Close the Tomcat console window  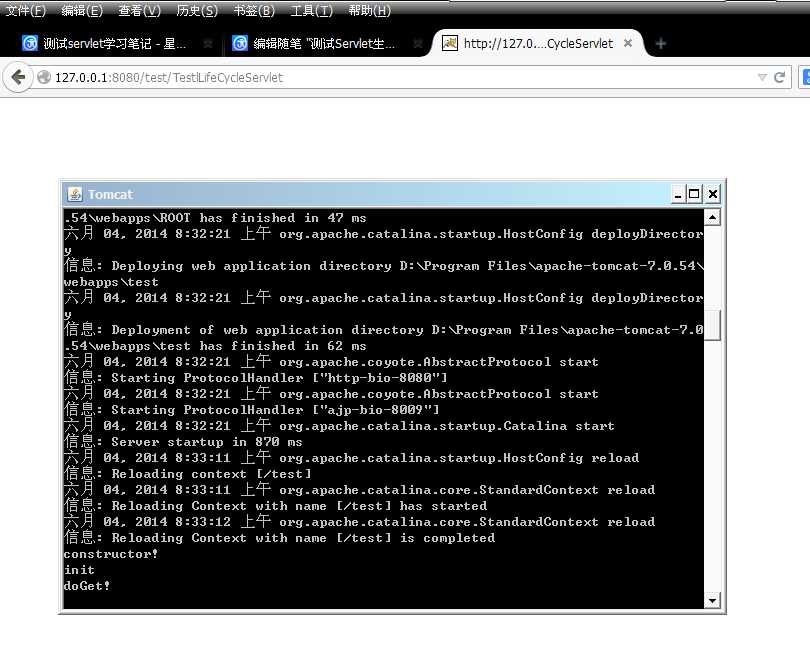point(713,194)
